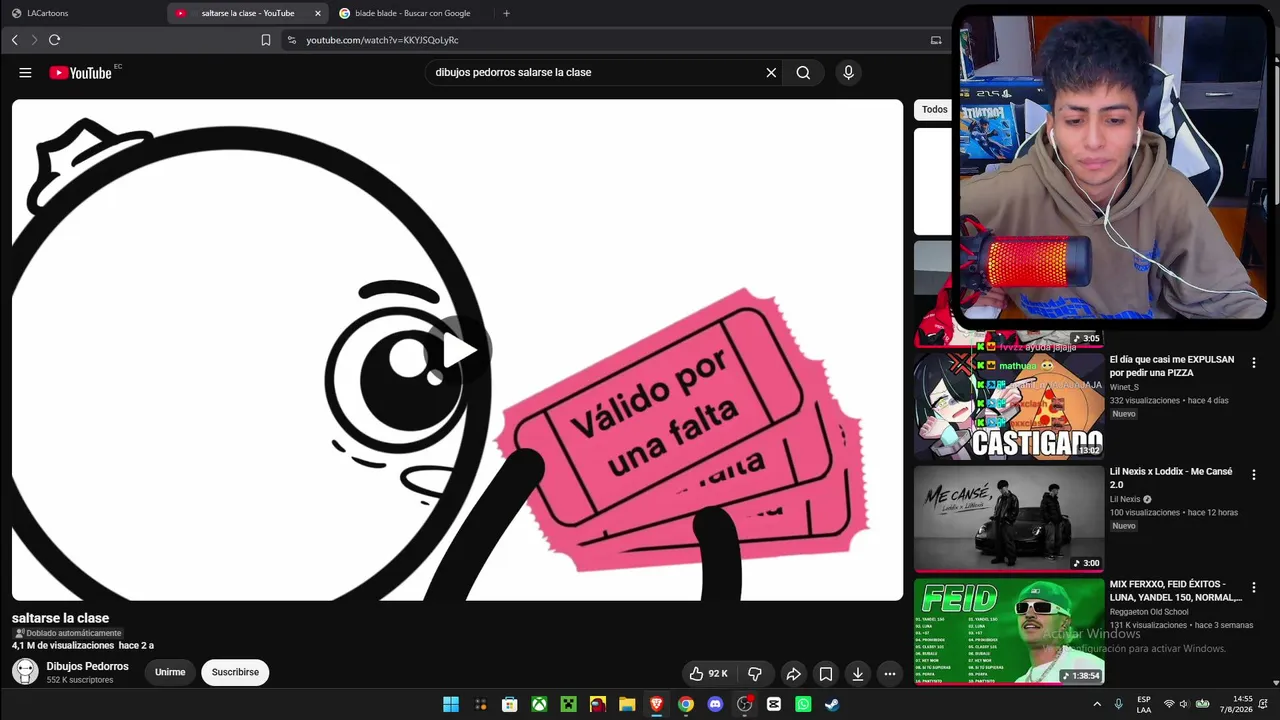Screen dimensions: 1280x720
Task: Dislike the video
Action: [x=755, y=674]
